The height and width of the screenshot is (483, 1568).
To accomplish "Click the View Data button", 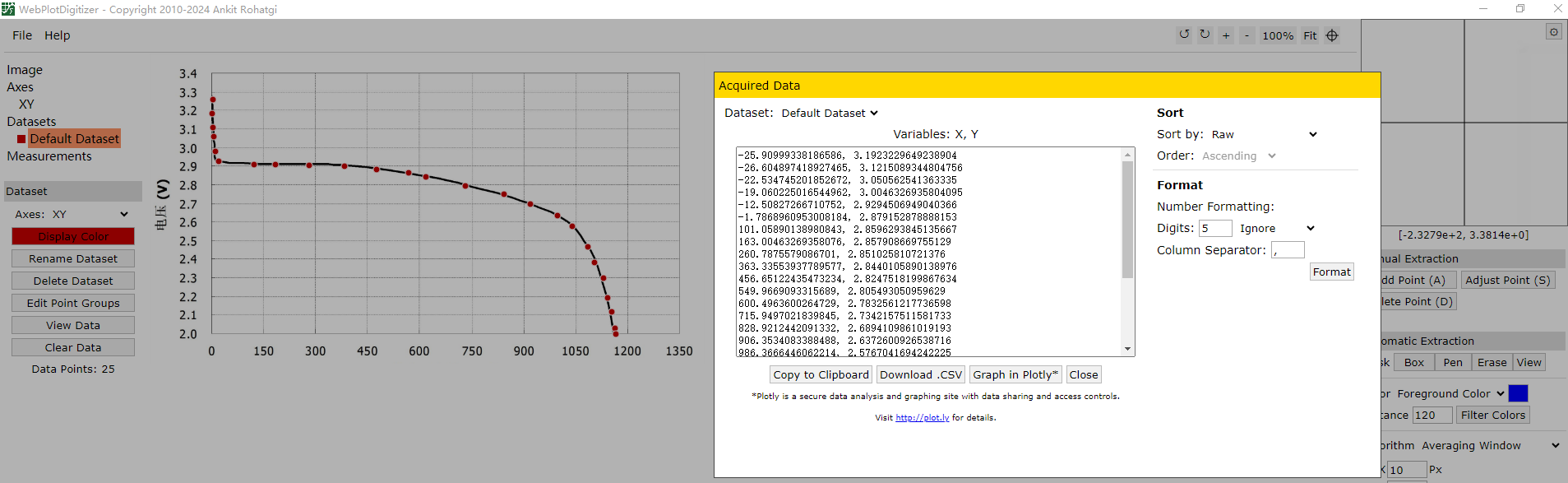I will pyautogui.click(x=73, y=325).
